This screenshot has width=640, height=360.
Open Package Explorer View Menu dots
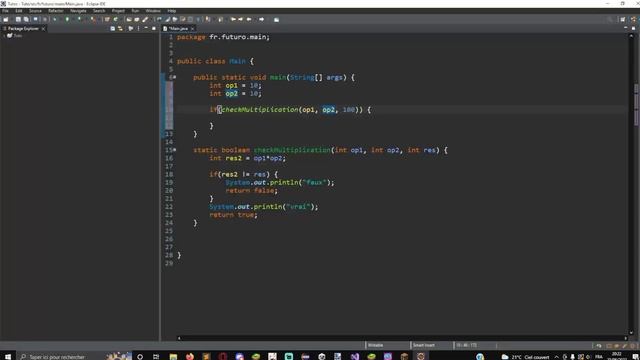138,29
